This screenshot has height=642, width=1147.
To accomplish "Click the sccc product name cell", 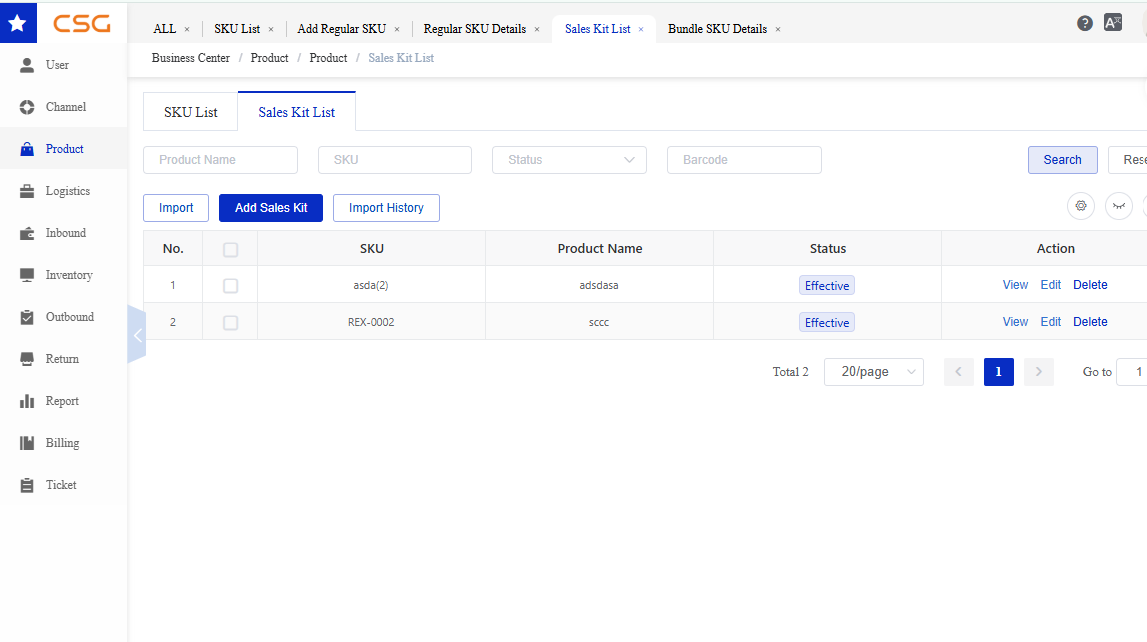I will [x=599, y=322].
